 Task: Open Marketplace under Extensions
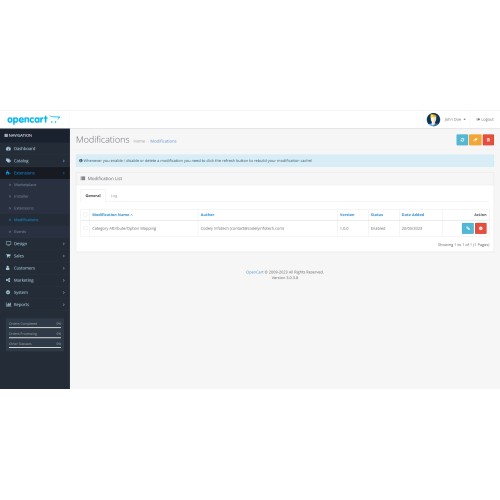pyautogui.click(x=25, y=185)
